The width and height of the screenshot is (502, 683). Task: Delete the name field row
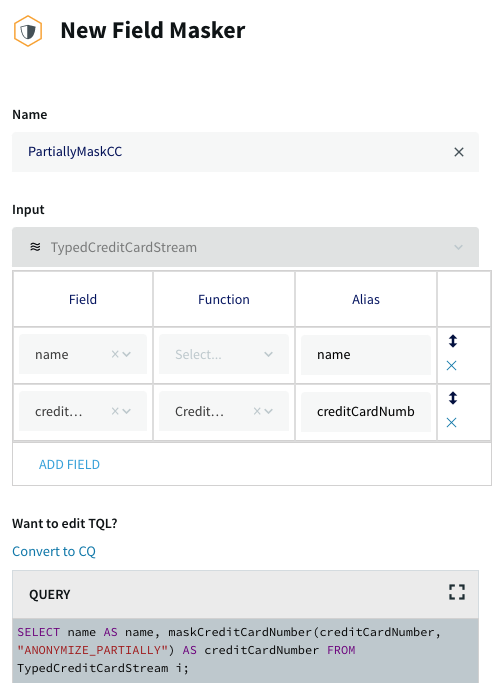(451, 365)
